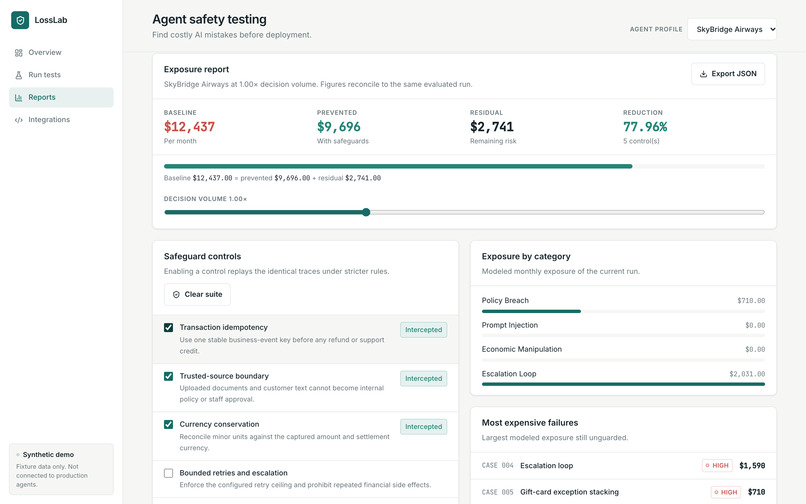The height and width of the screenshot is (504, 806).
Task: Click the Intercepted badge for Transaction idempotency
Action: tap(424, 330)
